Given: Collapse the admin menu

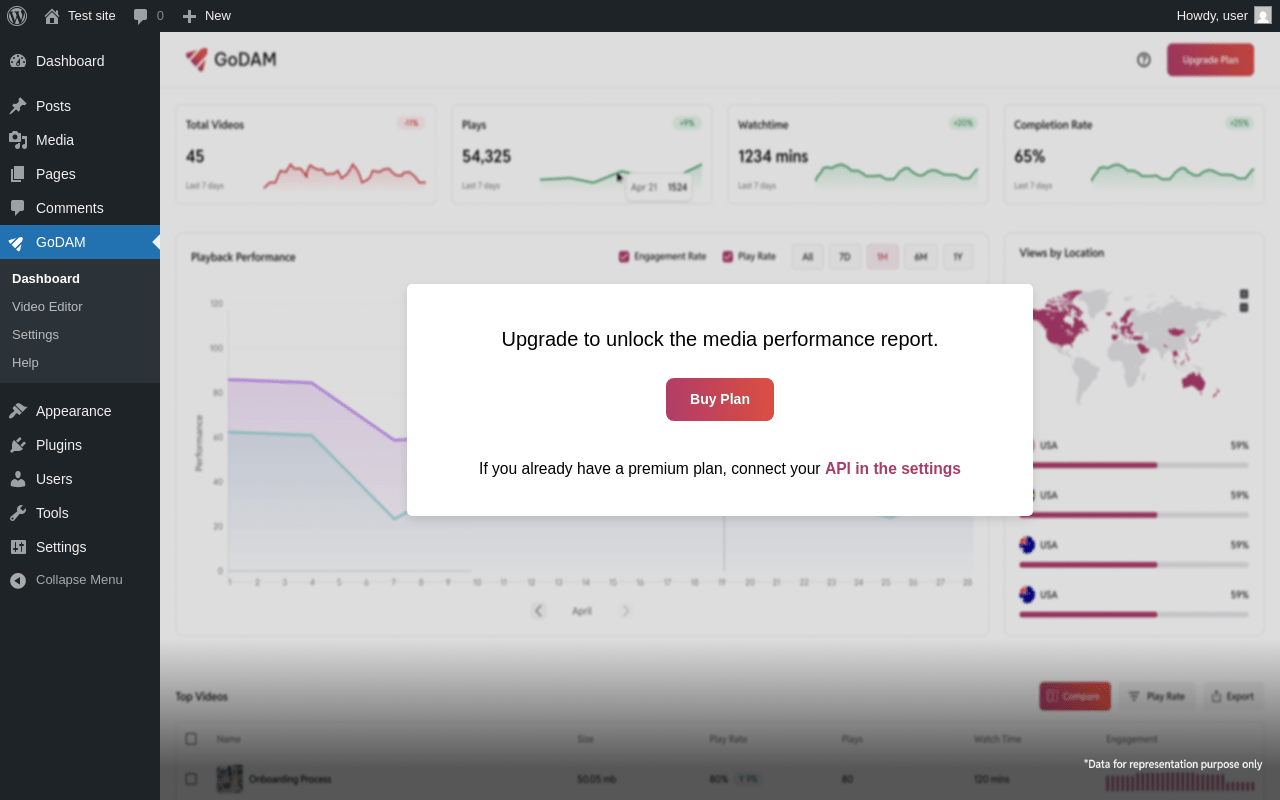Looking at the screenshot, I should (80, 580).
